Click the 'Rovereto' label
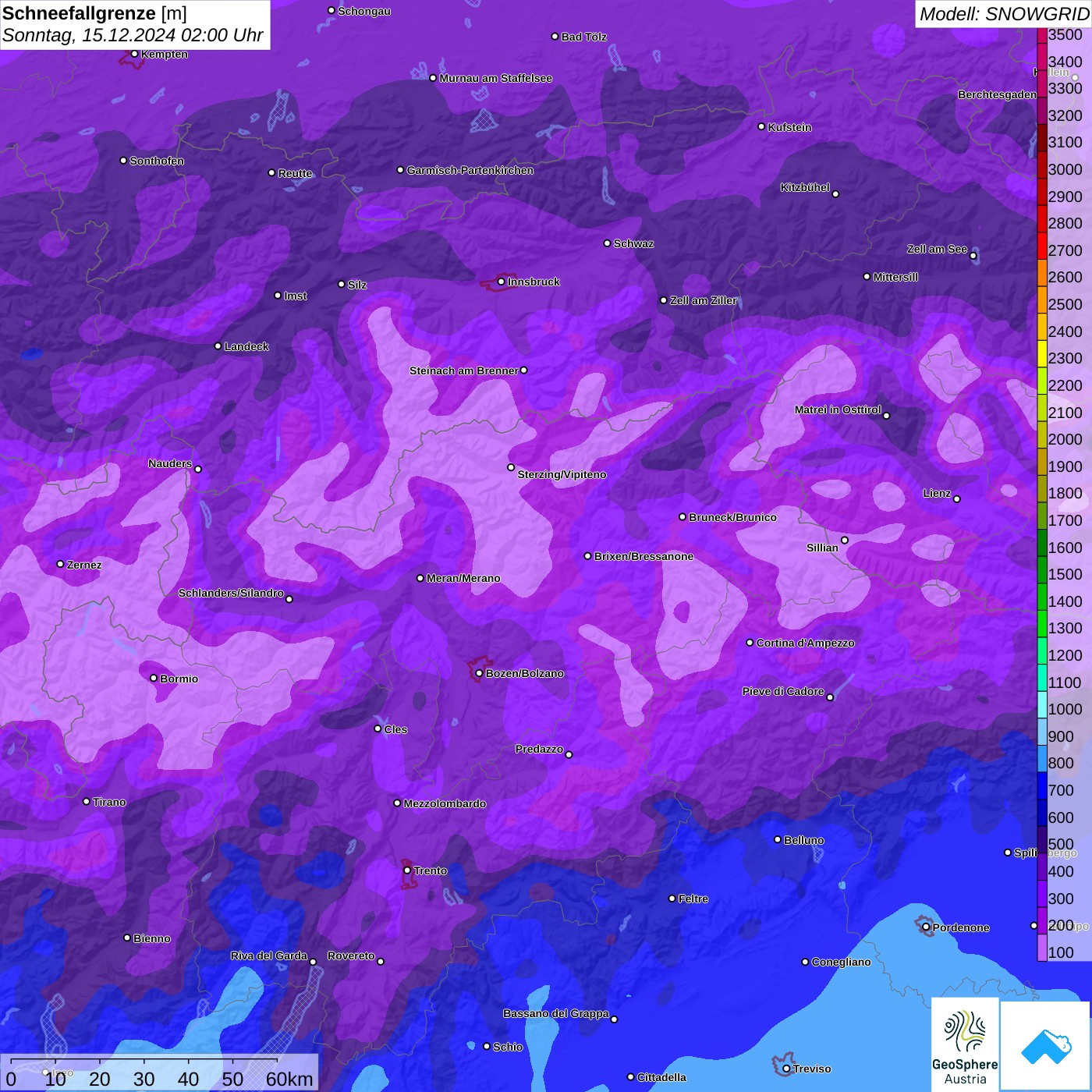Screen dimensions: 1092x1092 (x=351, y=955)
